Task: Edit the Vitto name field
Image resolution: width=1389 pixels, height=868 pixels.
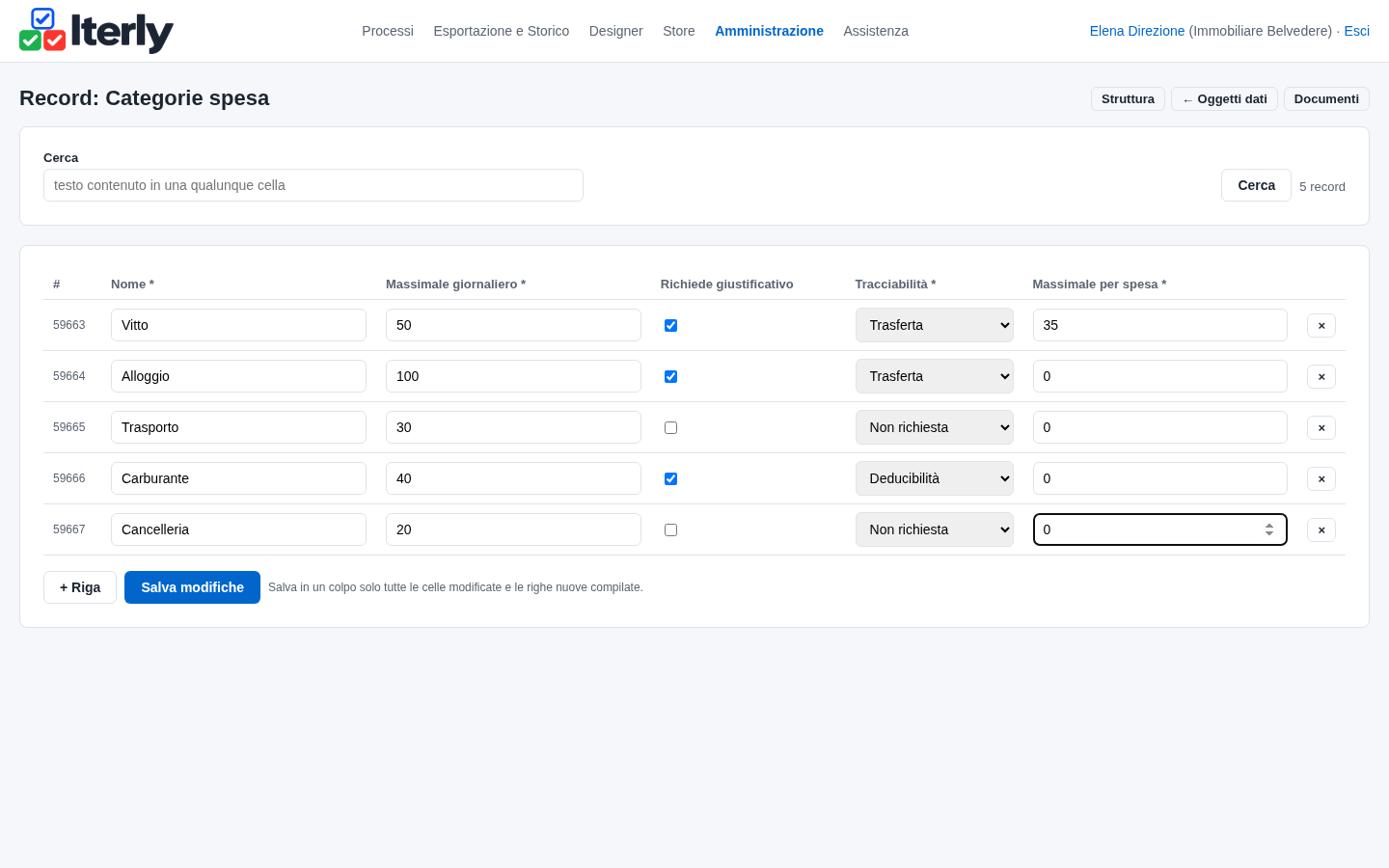Action: (x=238, y=325)
